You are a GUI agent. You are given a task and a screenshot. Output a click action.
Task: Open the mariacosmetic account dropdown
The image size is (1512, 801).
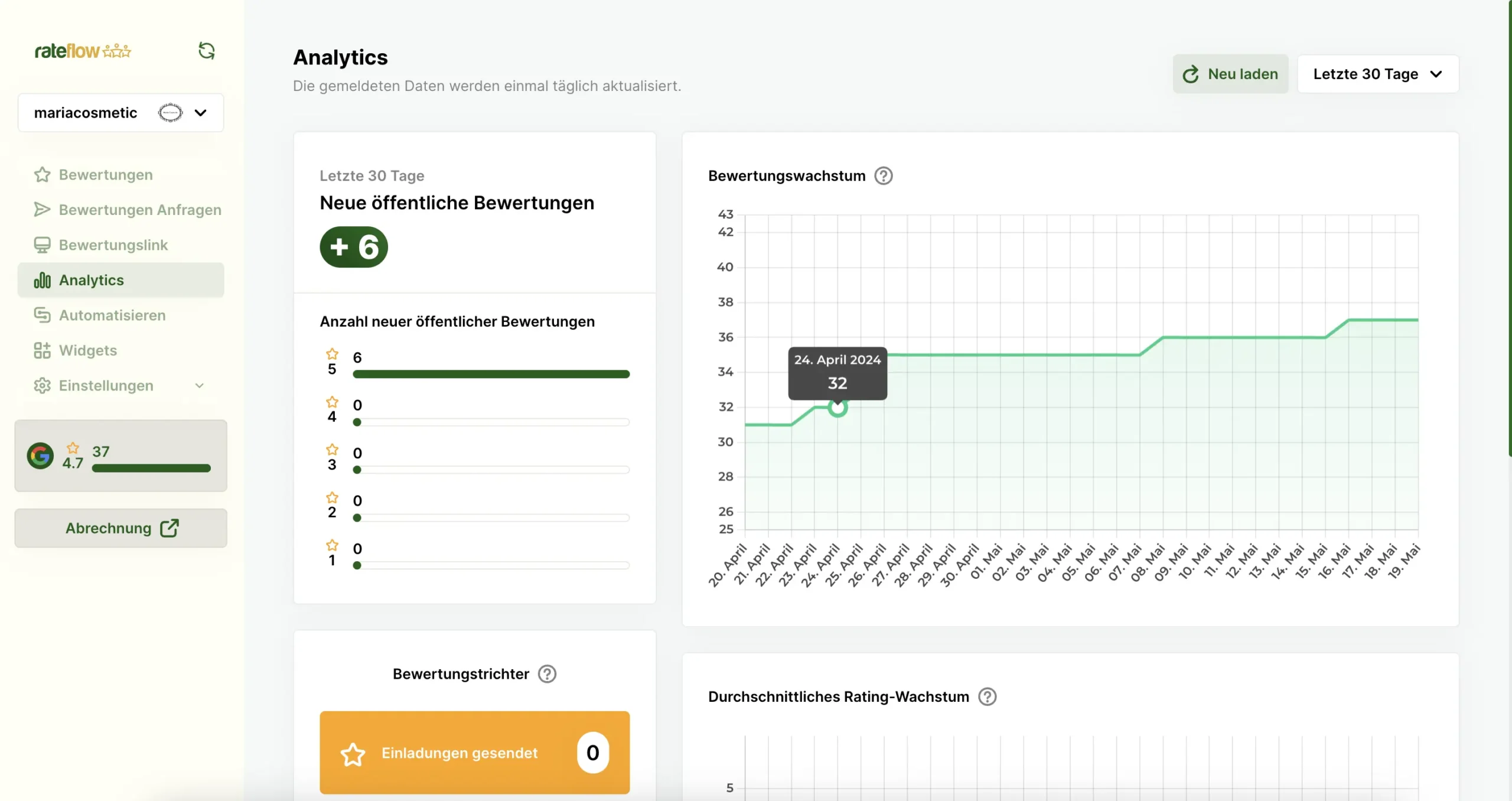click(120, 113)
